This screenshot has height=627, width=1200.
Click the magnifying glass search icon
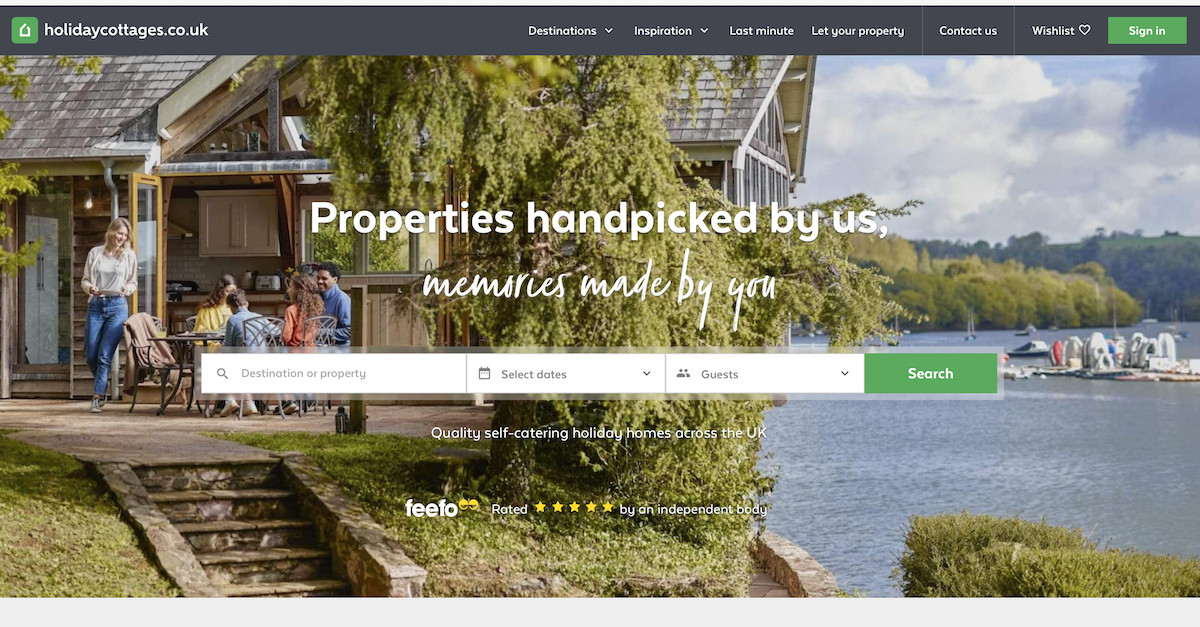222,373
